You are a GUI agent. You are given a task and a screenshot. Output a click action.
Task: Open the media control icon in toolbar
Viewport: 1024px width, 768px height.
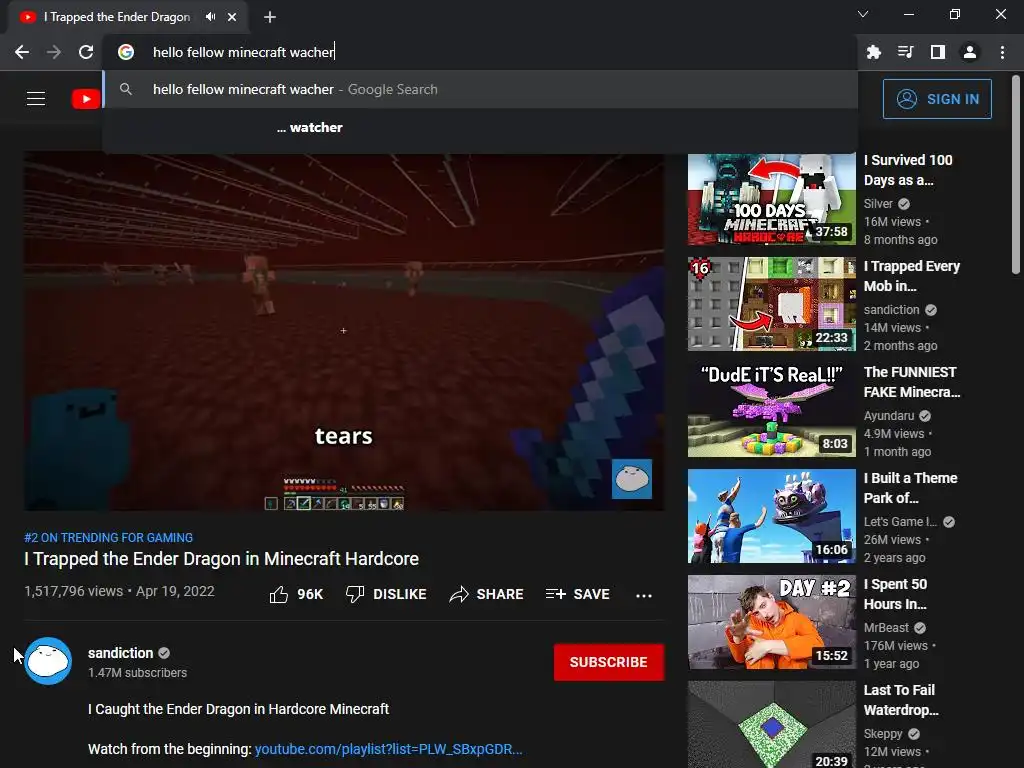pyautogui.click(x=906, y=52)
